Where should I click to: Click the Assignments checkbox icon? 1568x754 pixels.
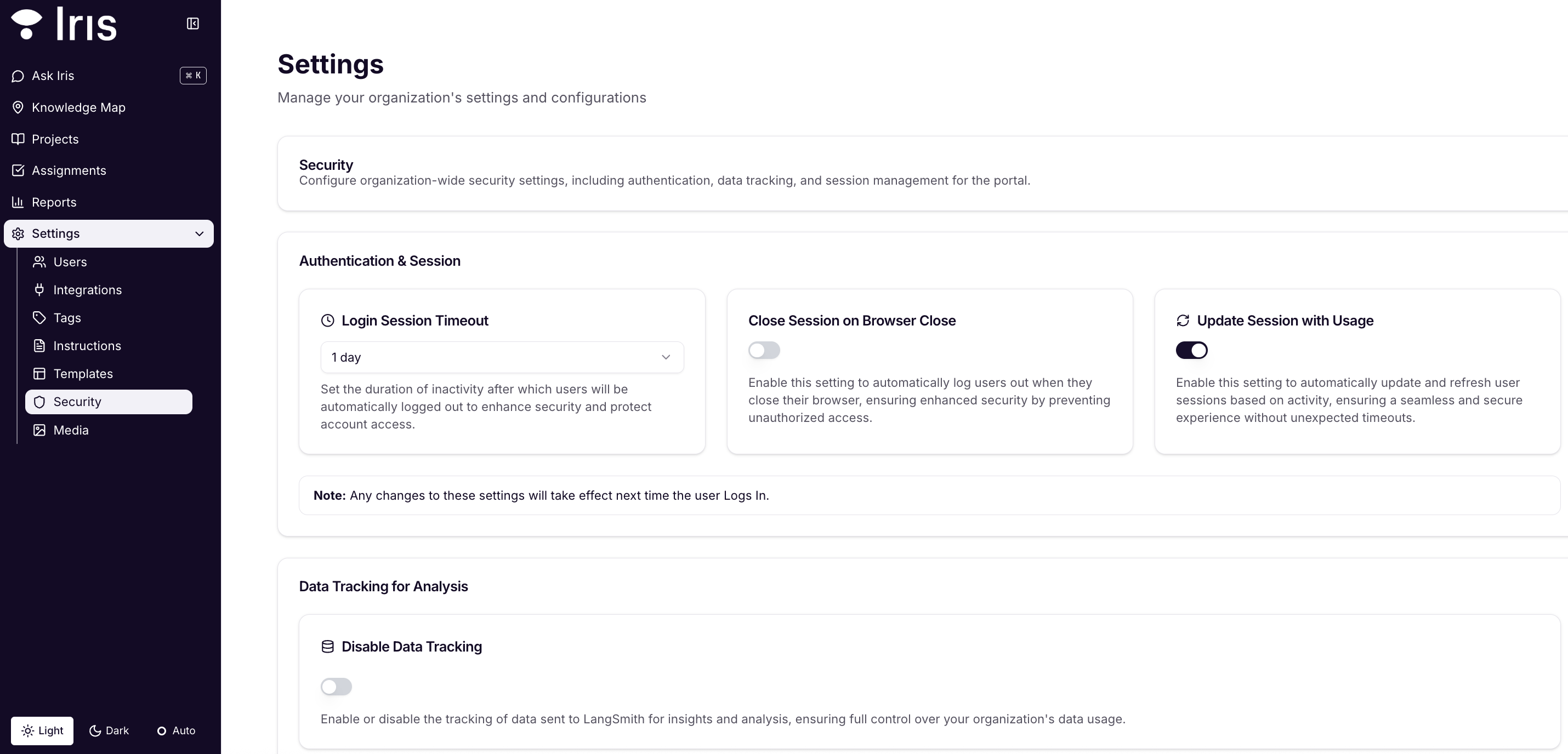(18, 170)
